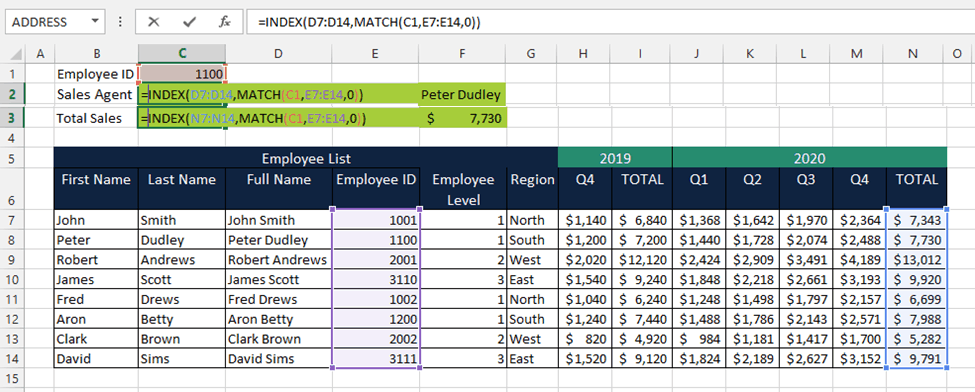Confirm the formula with the checkmark icon
This screenshot has width=975, height=392.
pyautogui.click(x=189, y=22)
